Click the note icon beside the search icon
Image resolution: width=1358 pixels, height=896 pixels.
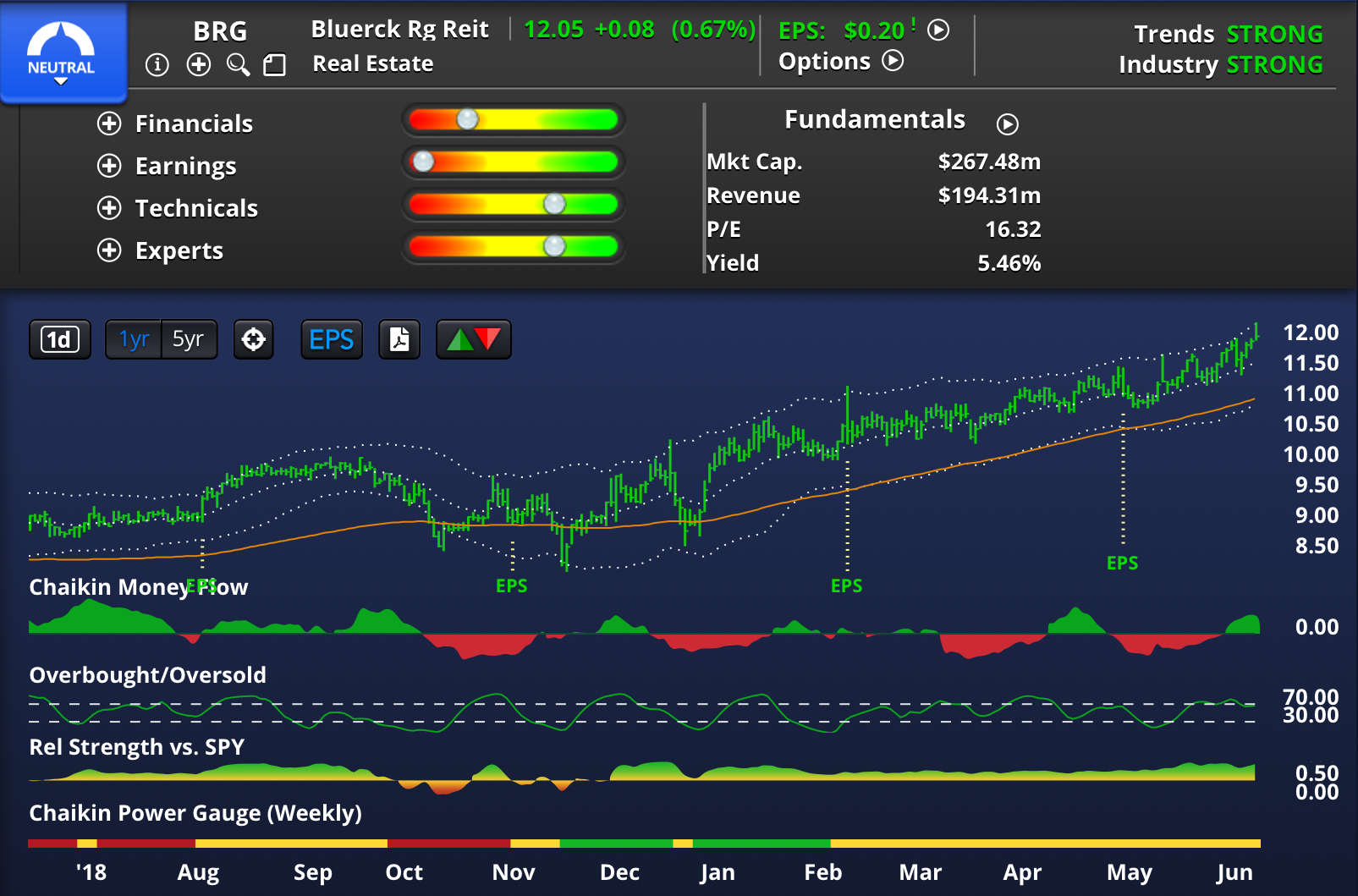pyautogui.click(x=274, y=65)
